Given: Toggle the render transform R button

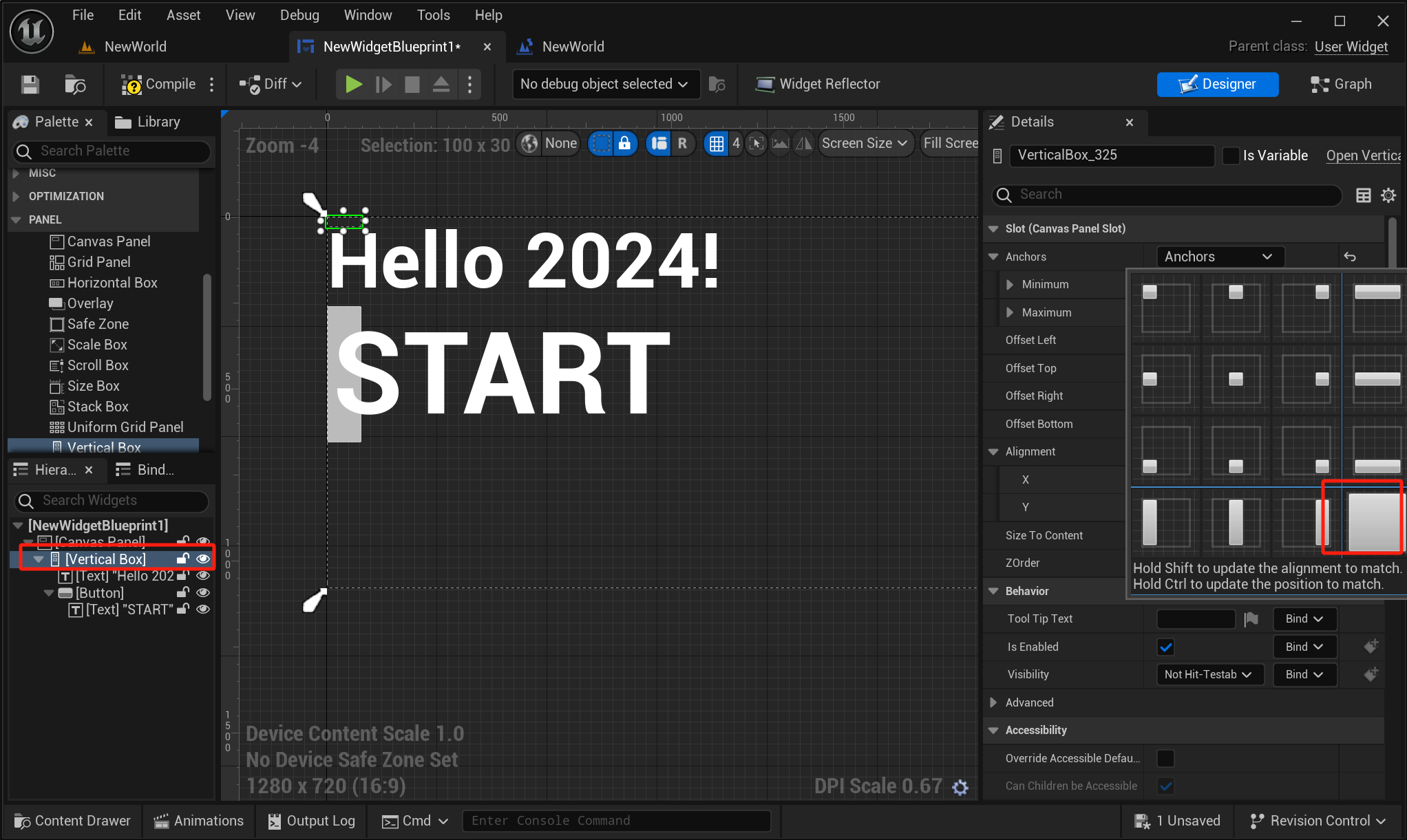Looking at the screenshot, I should click(x=682, y=143).
